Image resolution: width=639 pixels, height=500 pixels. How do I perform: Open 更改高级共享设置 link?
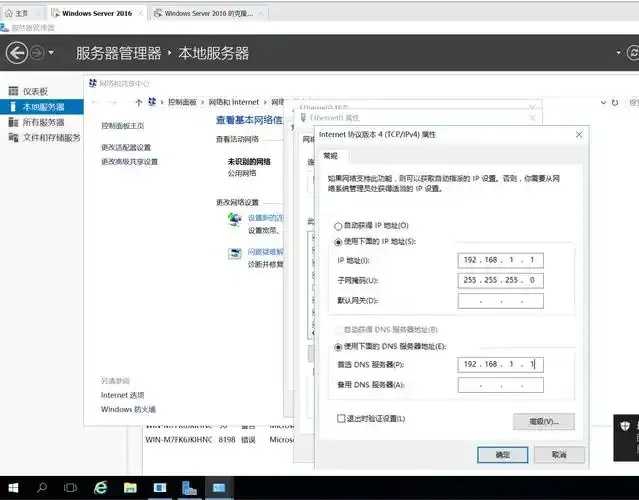tap(130, 162)
